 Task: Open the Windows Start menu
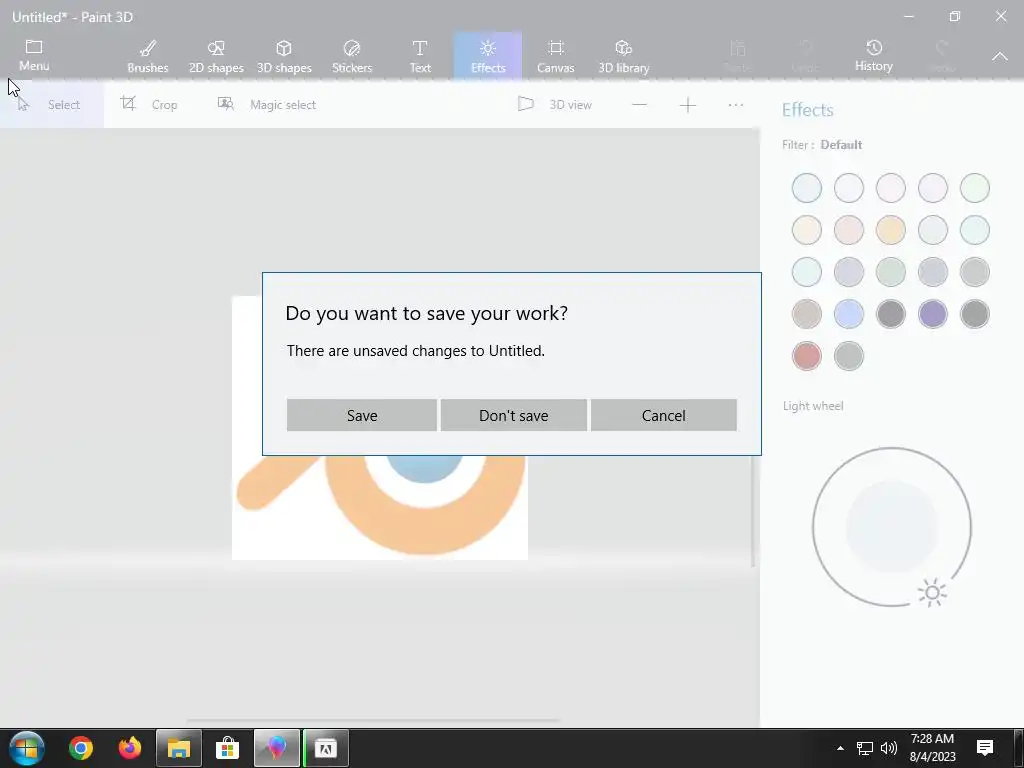pyautogui.click(x=27, y=748)
